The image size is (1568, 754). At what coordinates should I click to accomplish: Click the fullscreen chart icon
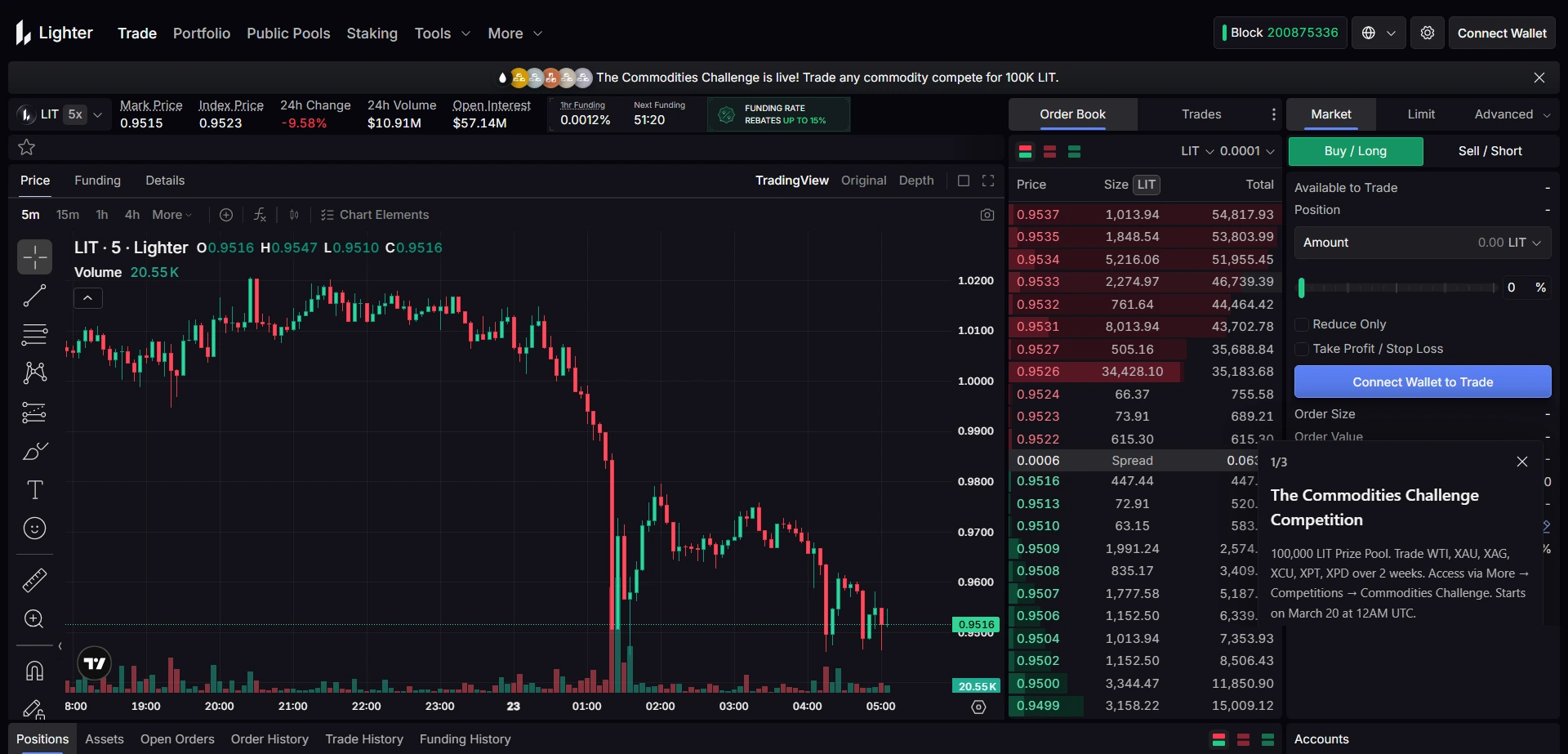[987, 181]
